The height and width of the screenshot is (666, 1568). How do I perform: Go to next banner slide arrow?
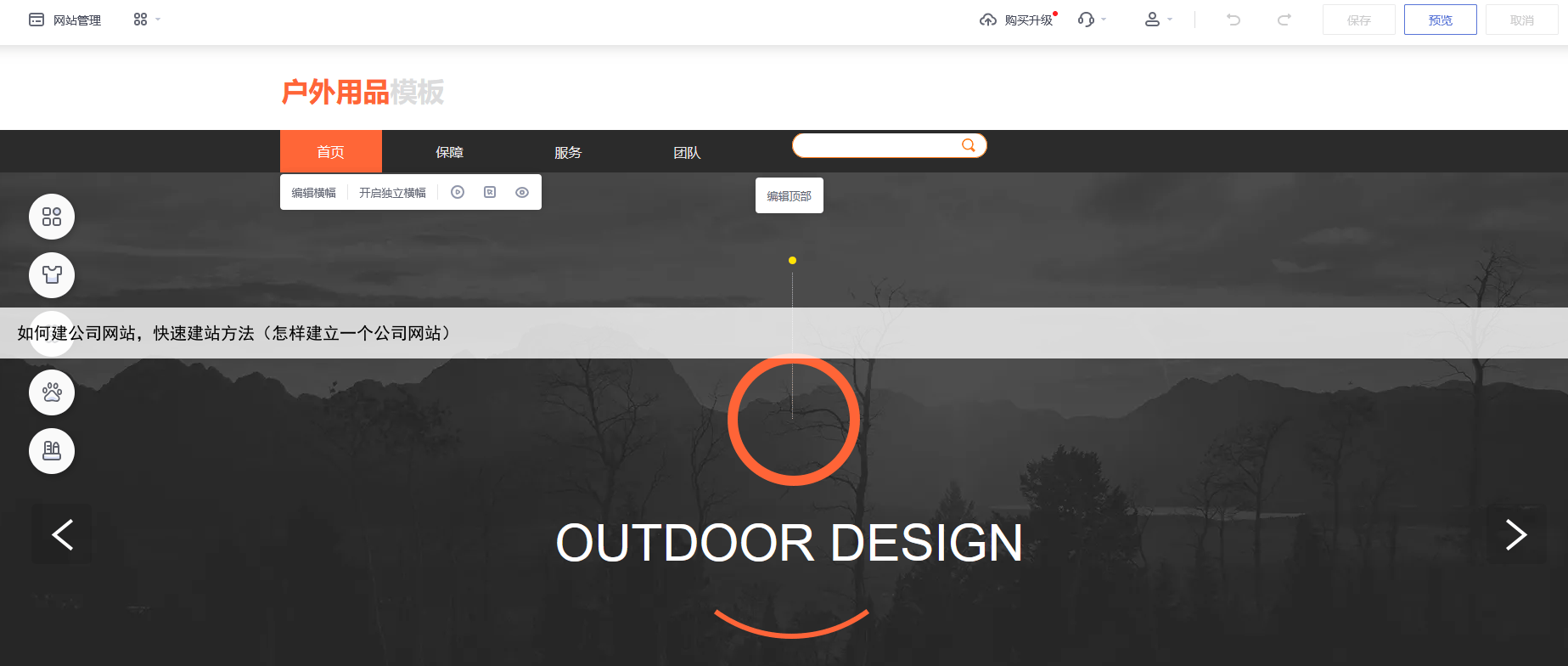tap(1515, 534)
